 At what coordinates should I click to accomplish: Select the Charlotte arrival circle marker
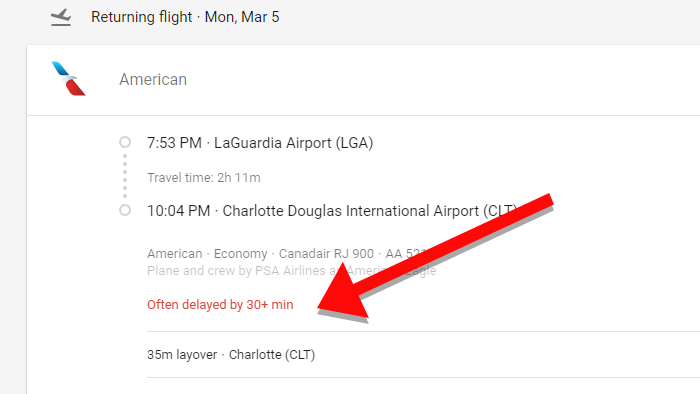(x=125, y=210)
